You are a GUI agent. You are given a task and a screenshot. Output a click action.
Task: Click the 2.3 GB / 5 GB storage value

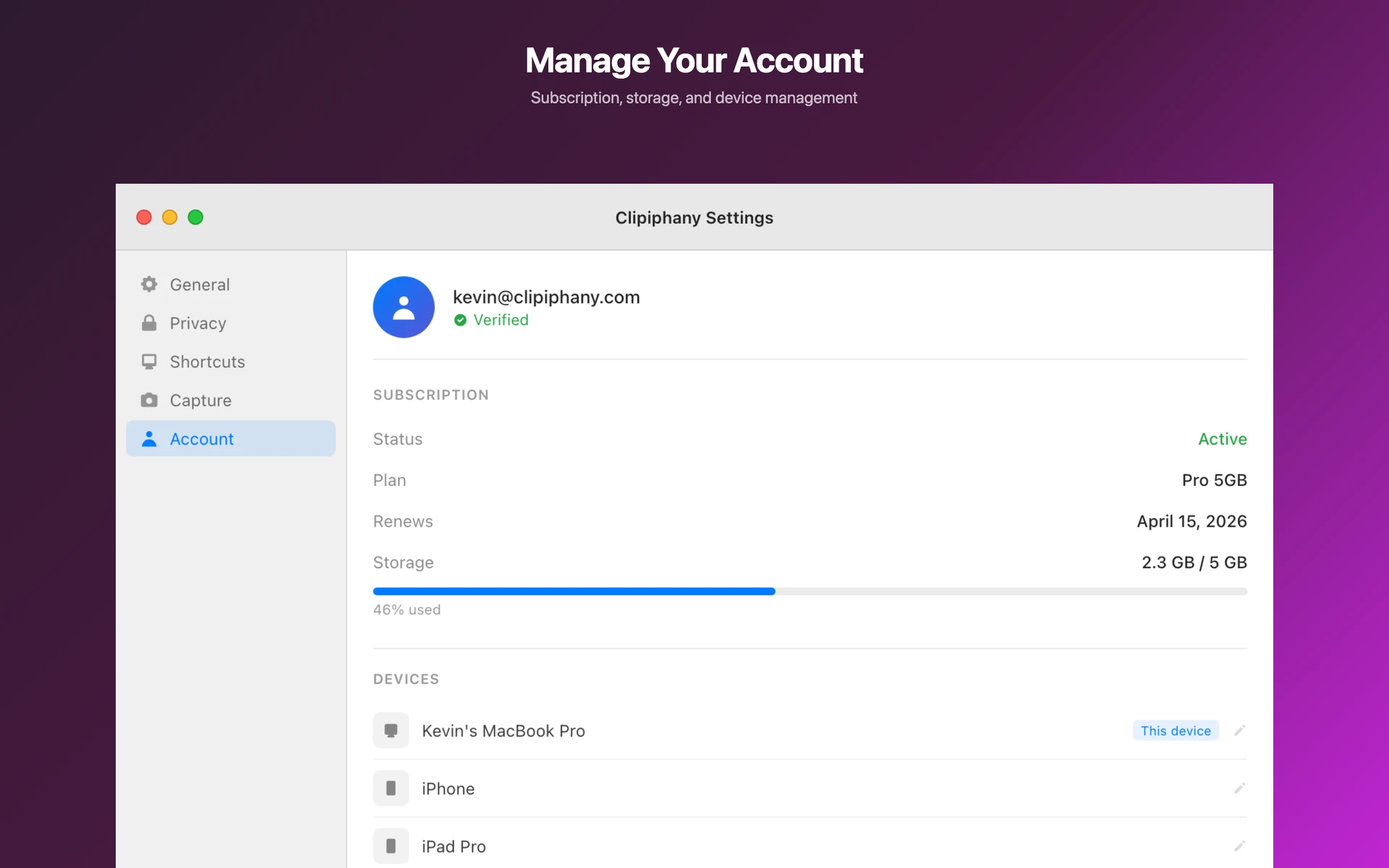[1194, 563]
